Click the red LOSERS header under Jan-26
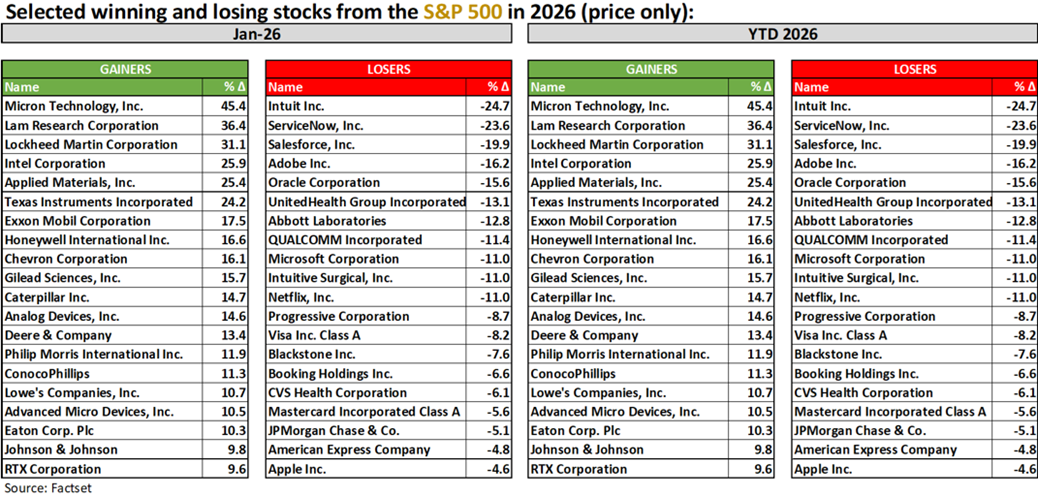This screenshot has width=1038, height=497. pyautogui.click(x=388, y=69)
